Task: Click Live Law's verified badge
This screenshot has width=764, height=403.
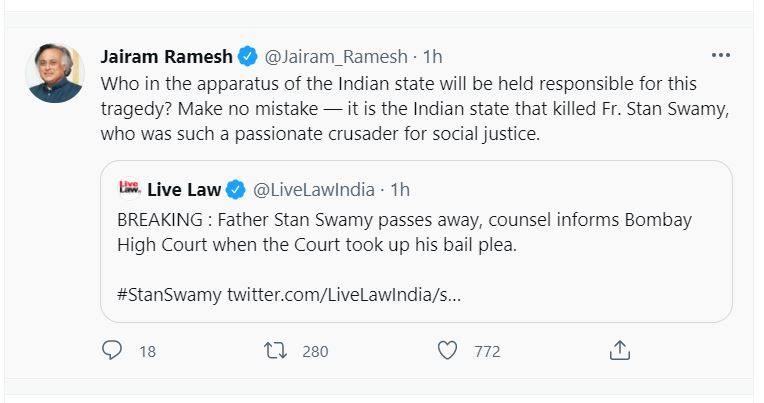Action: (x=236, y=188)
